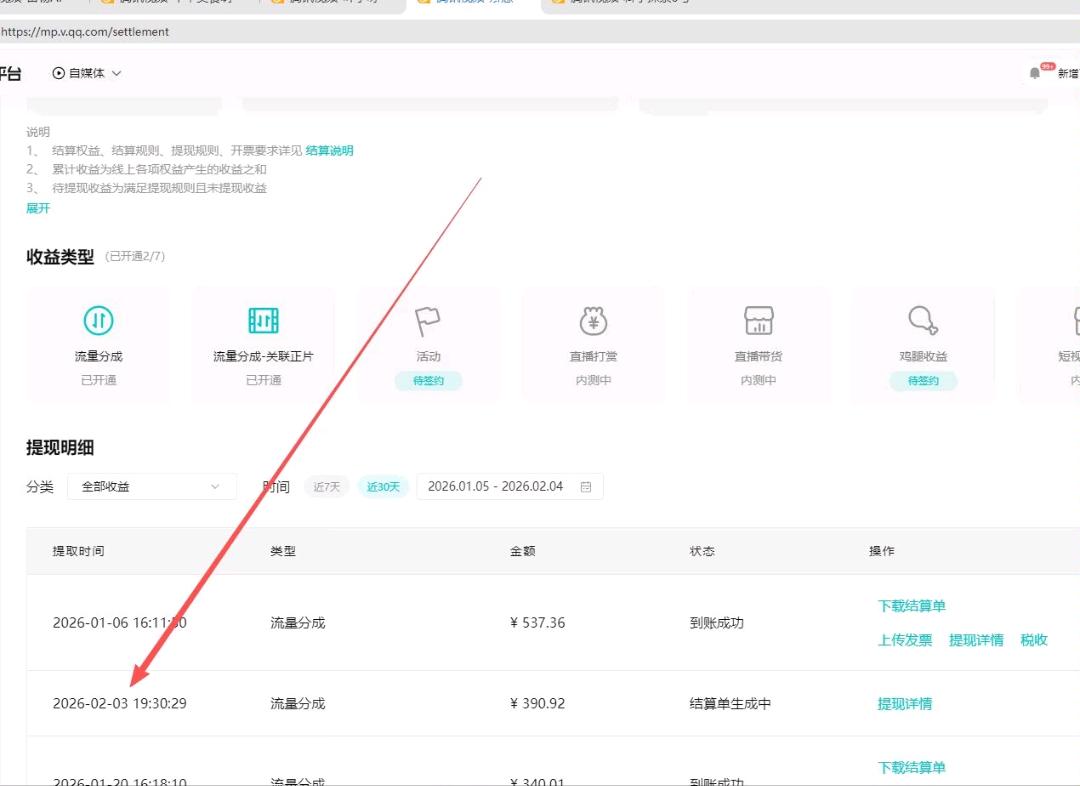Click the 鸡腿收益 drumstick icon

pos(923,321)
